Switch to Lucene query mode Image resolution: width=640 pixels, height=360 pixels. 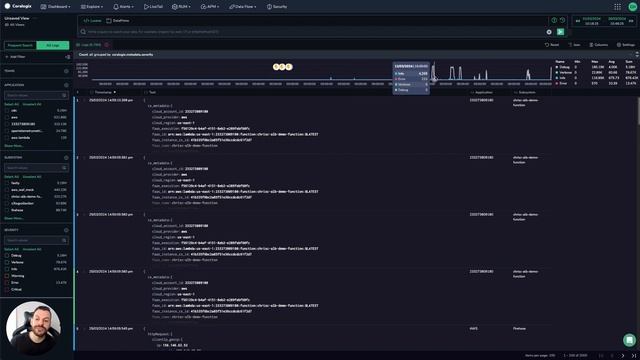[93, 20]
